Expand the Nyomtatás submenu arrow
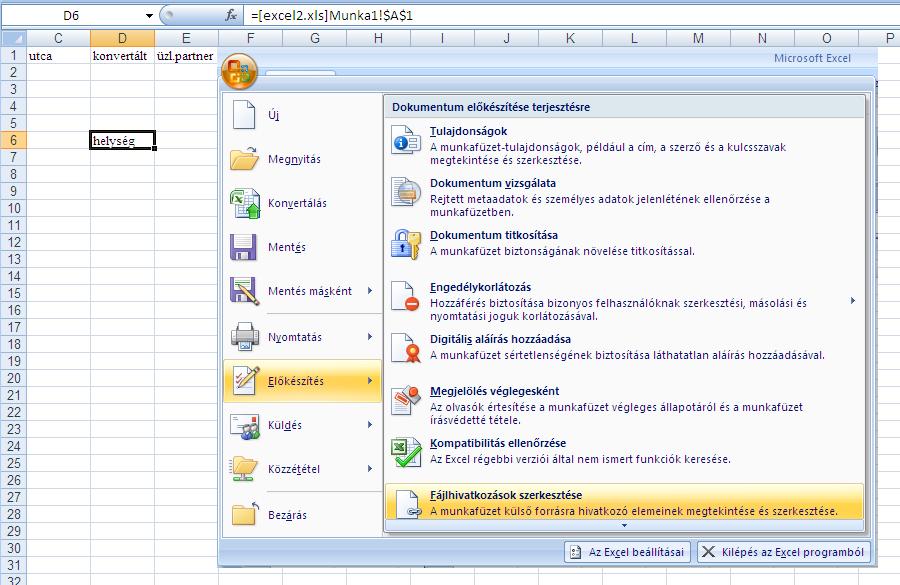 370,336
